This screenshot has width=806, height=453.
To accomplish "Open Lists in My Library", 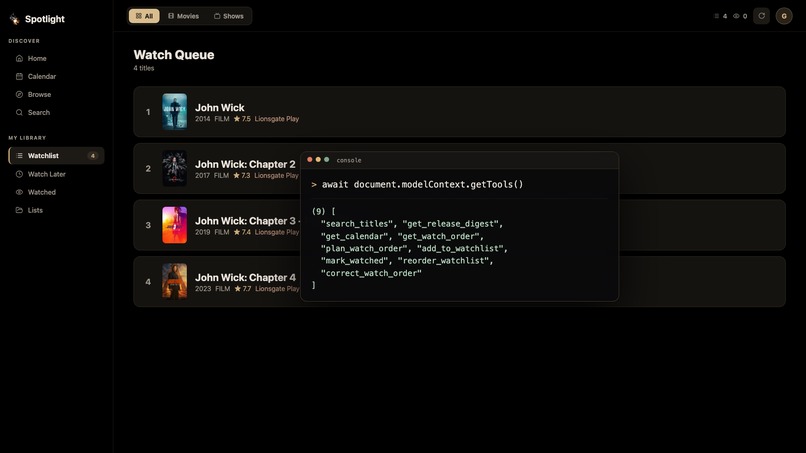I will 57,210.
